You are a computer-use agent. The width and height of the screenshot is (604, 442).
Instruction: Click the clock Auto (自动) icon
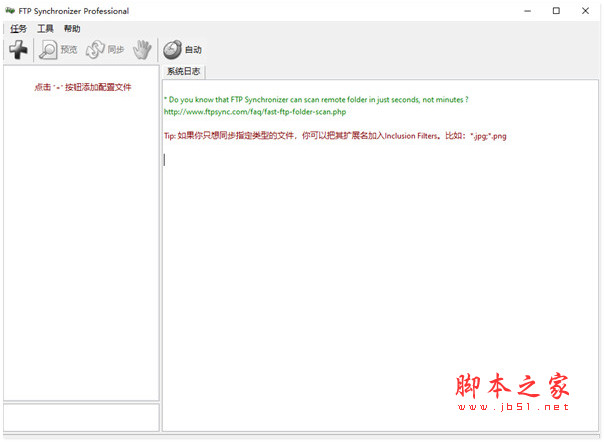click(172, 50)
